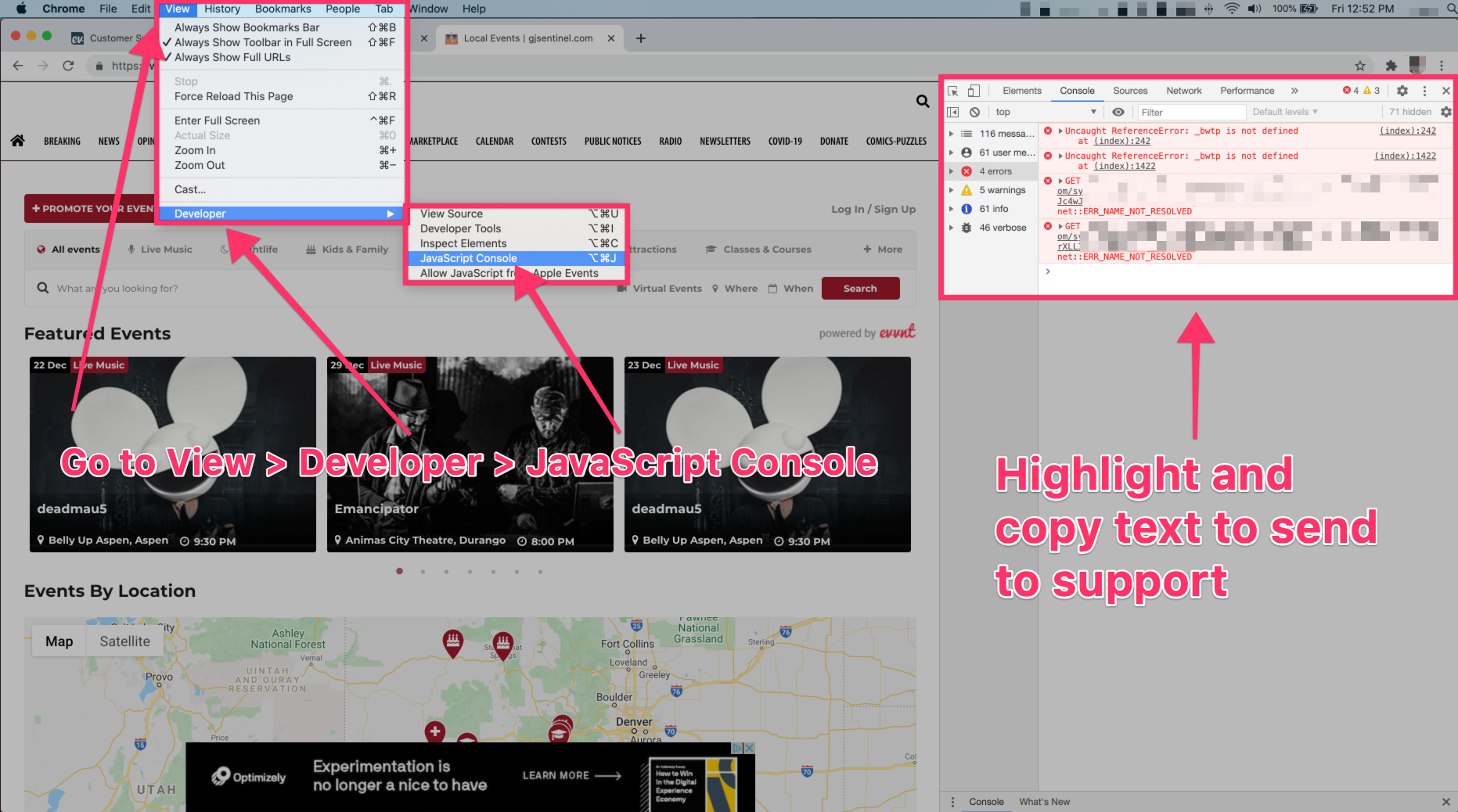Clear the console with the clear icon
1458x812 pixels.
[974, 112]
